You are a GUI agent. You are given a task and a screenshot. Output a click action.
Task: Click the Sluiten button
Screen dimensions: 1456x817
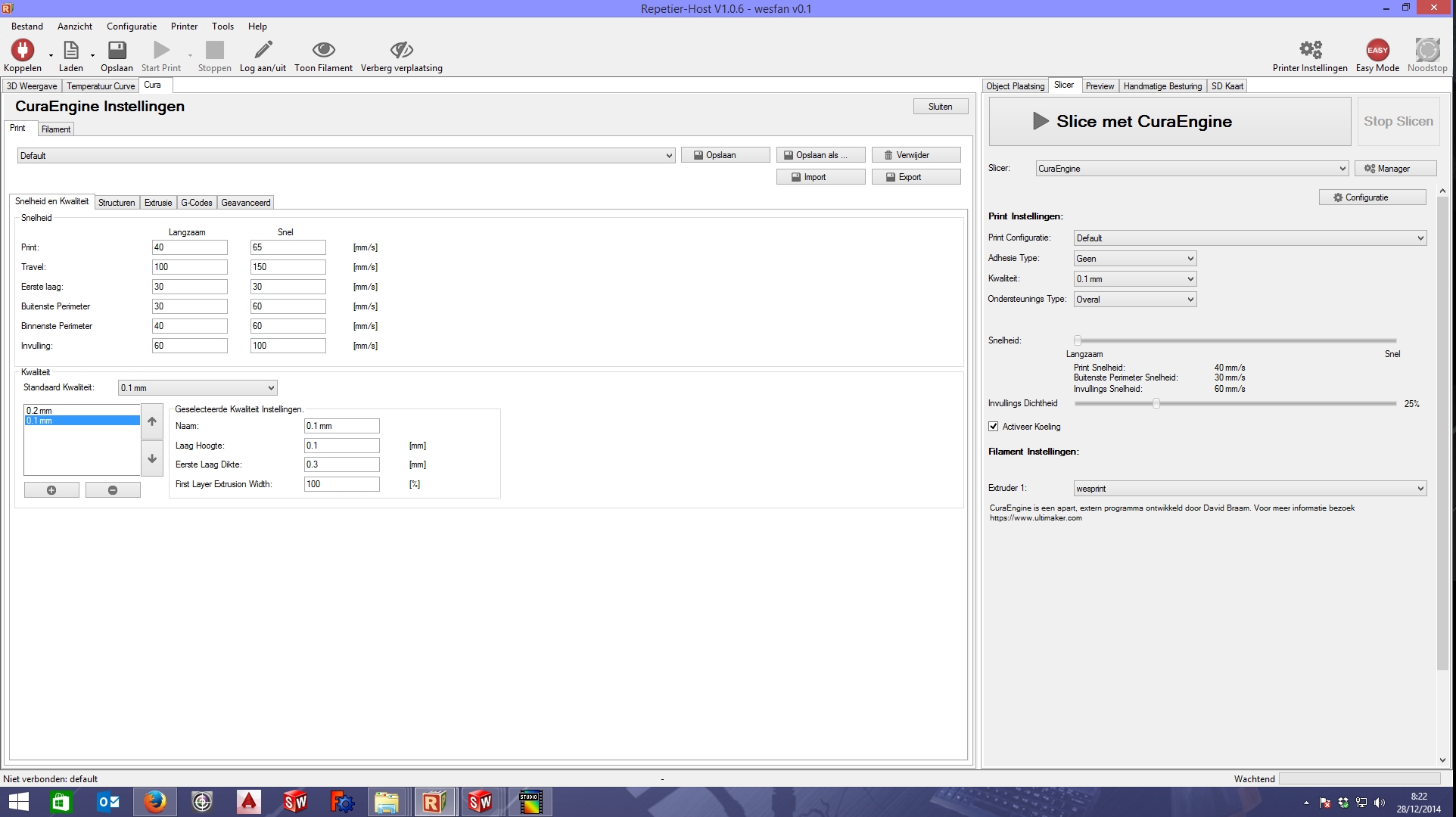click(x=941, y=107)
